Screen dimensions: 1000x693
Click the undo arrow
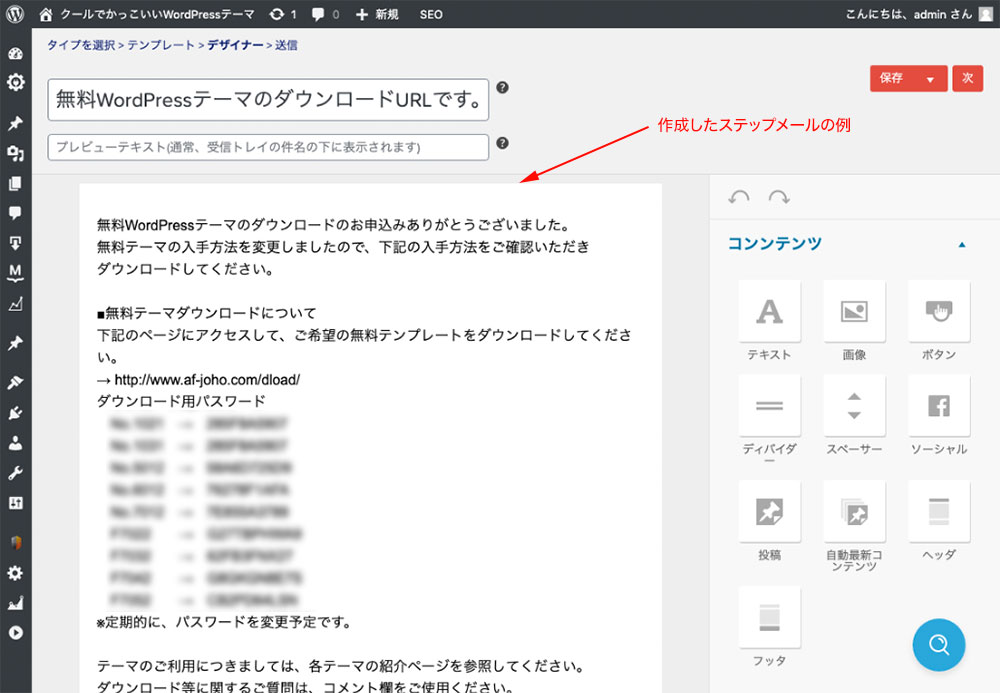[x=739, y=197]
